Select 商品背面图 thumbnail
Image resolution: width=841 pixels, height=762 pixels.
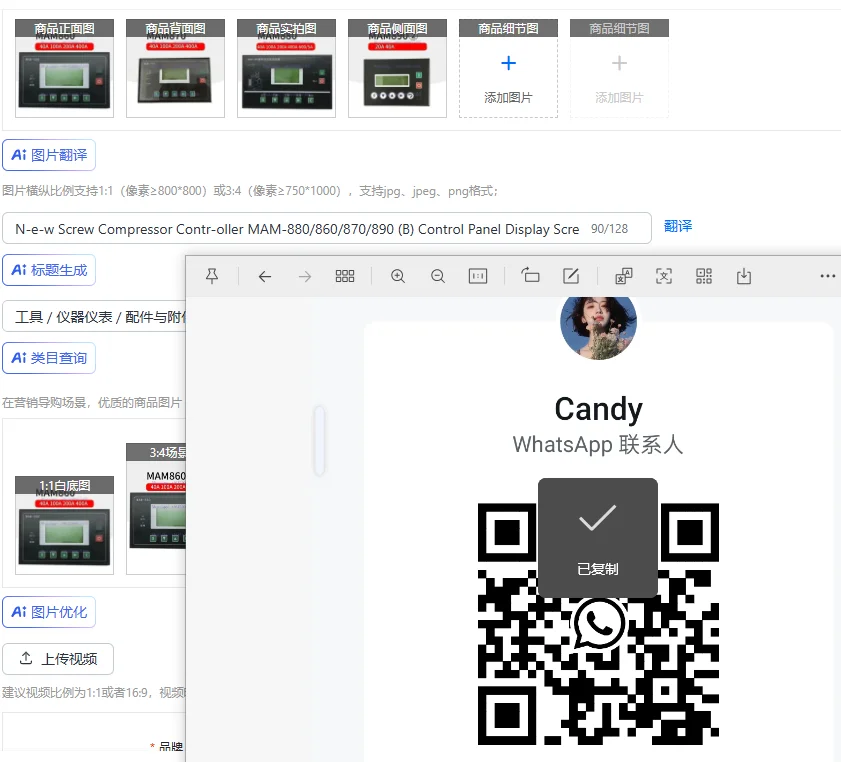pos(175,68)
